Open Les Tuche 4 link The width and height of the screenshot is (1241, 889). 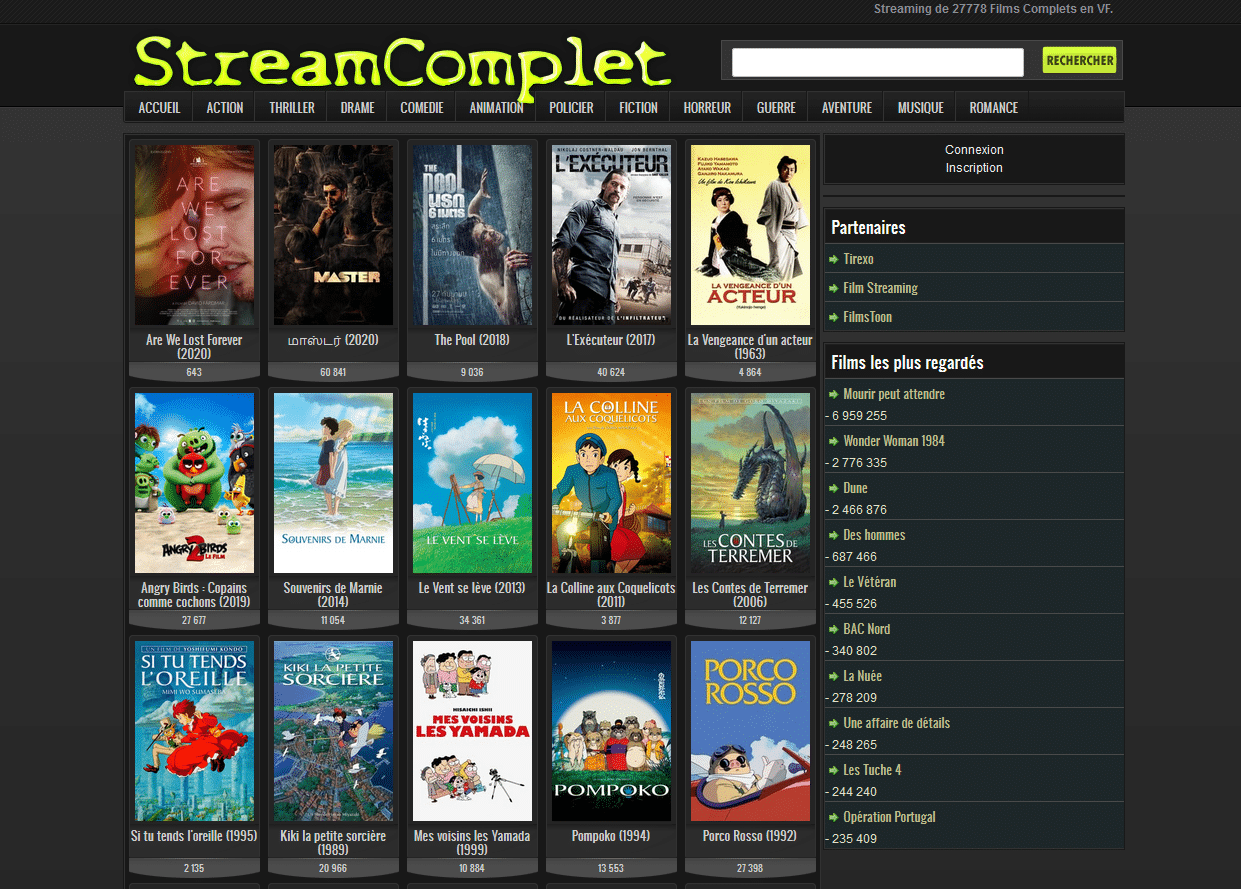(872, 770)
